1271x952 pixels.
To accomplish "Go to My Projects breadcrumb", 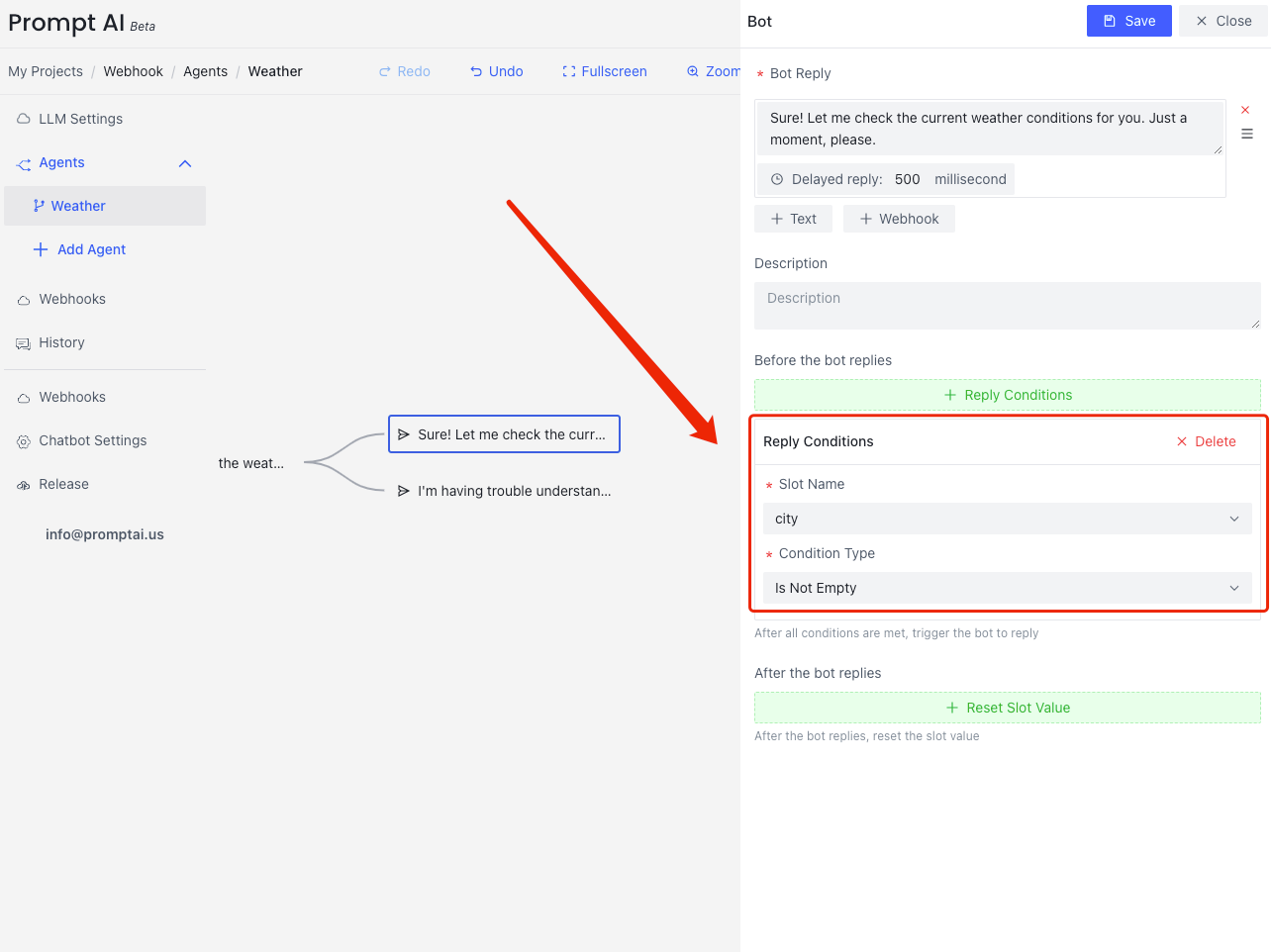I will (x=46, y=71).
